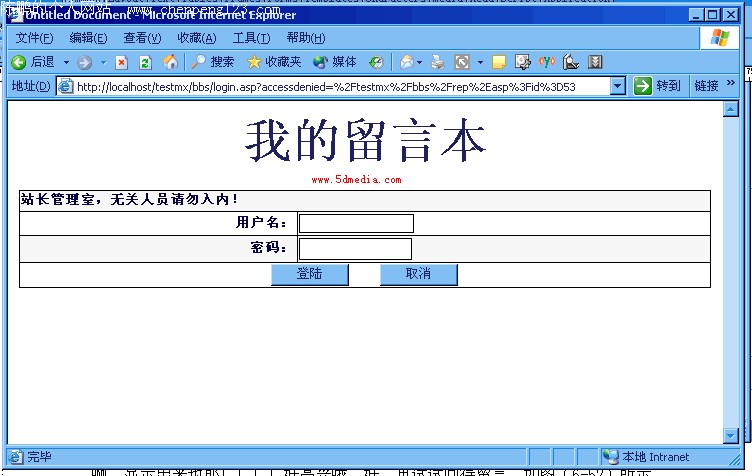Viewport: 752px width, 476px height.
Task: Open the Mail icon dropdown arrow
Action: tap(420, 62)
